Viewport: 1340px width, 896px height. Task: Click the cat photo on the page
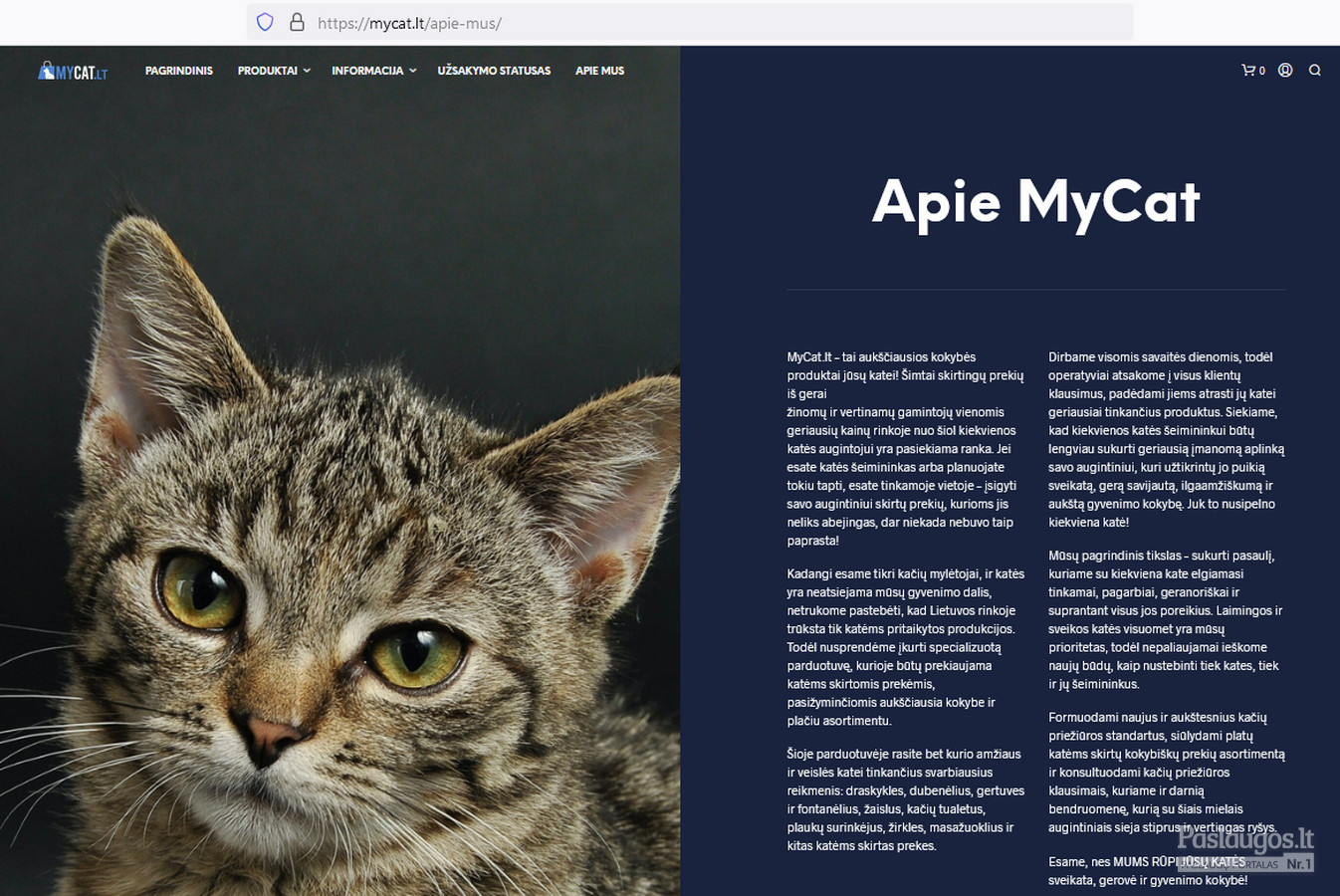pyautogui.click(x=339, y=471)
